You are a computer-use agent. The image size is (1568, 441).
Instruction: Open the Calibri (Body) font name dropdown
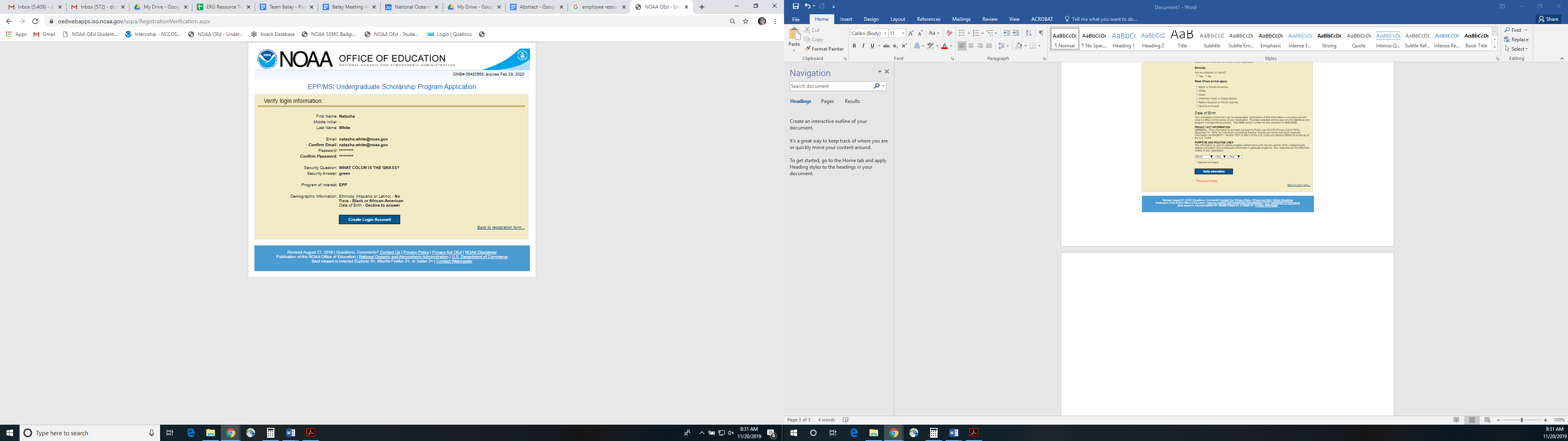pos(885,33)
